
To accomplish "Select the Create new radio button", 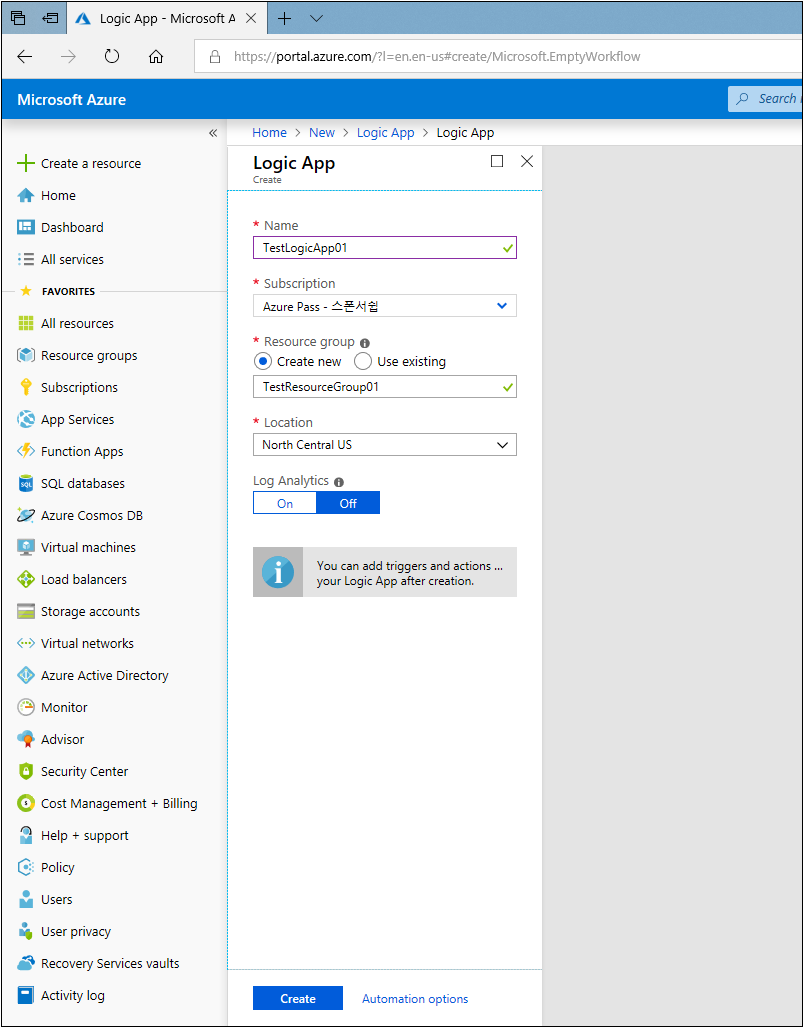I will click(263, 361).
